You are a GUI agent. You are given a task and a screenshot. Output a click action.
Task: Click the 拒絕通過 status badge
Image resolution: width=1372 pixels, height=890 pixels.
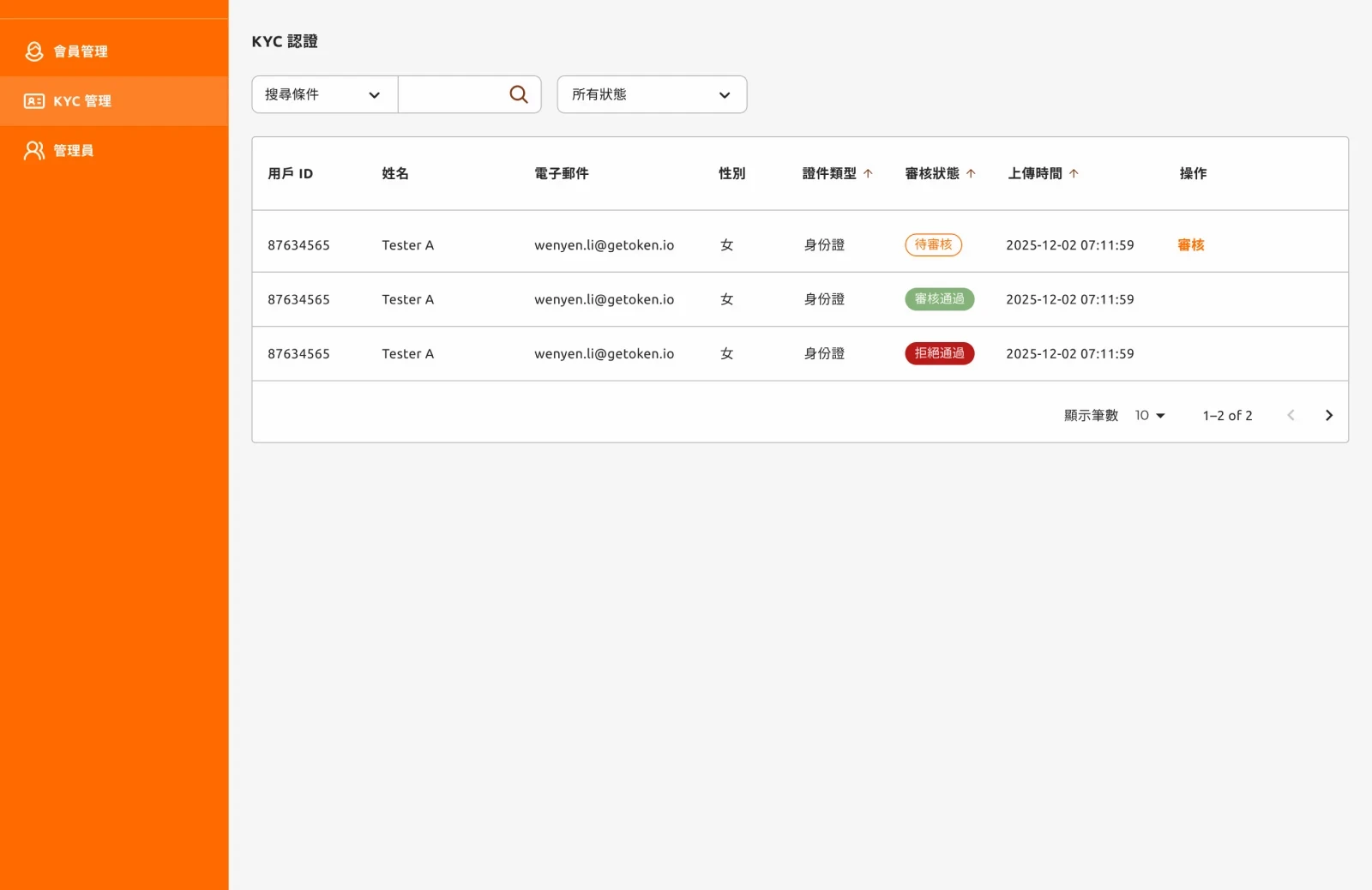[939, 353]
